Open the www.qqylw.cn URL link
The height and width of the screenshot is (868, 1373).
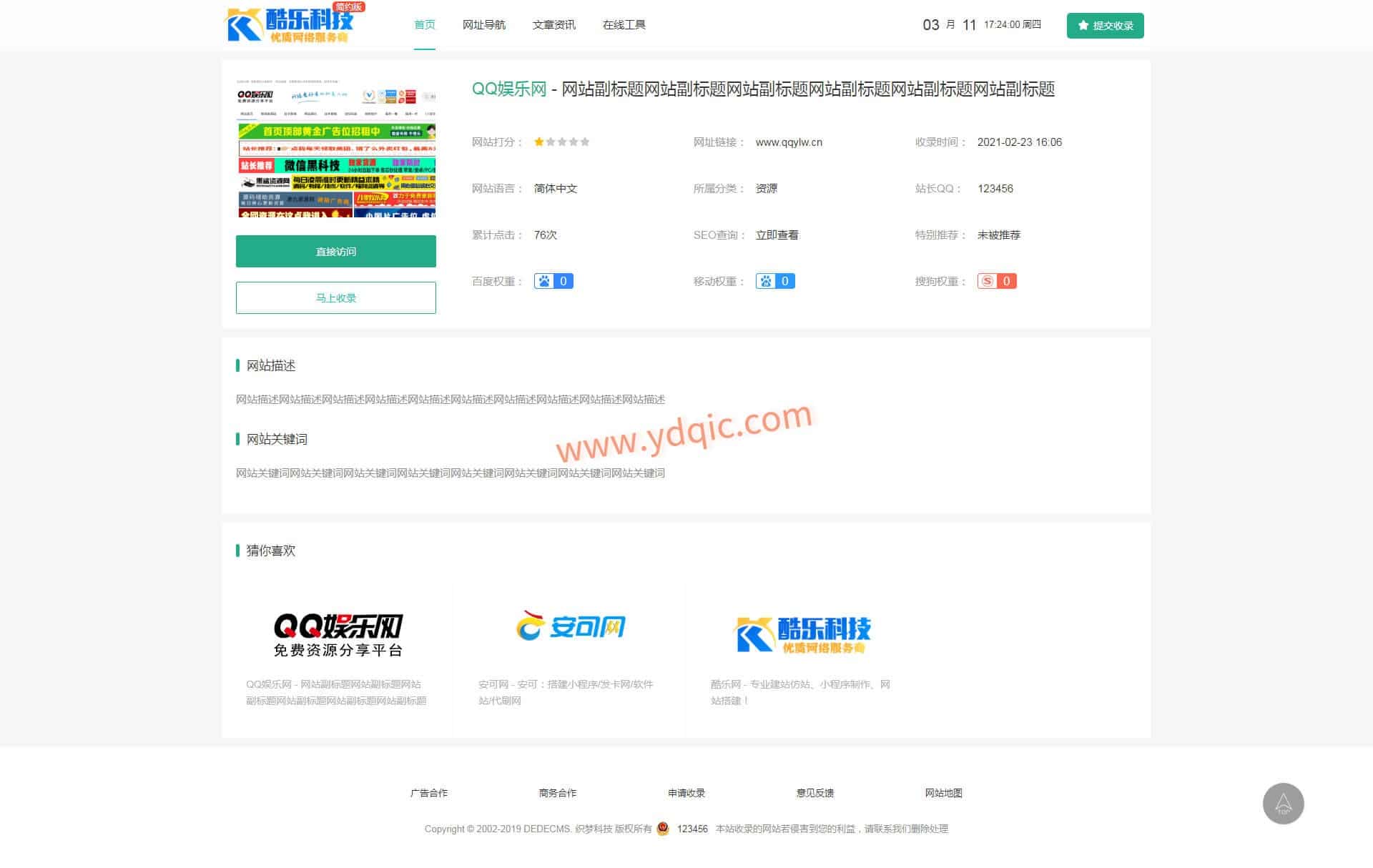[x=789, y=142]
